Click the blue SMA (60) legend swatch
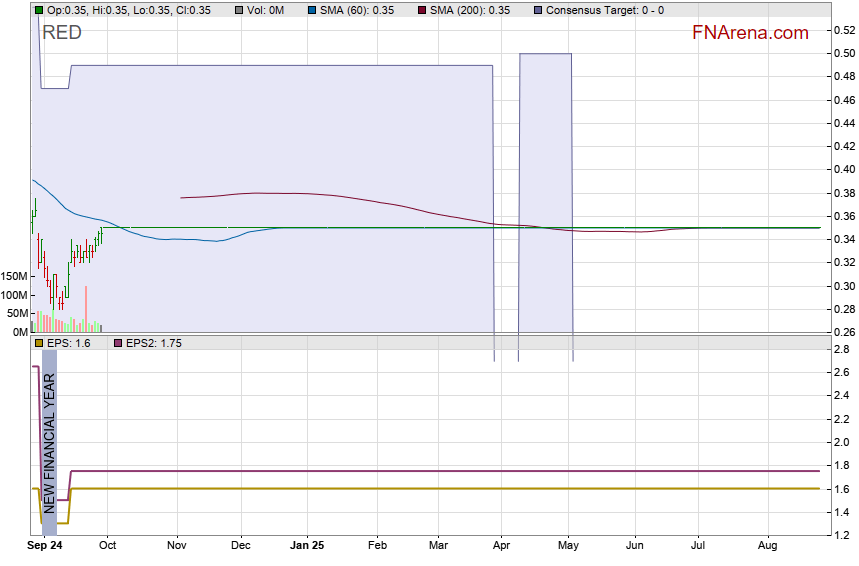Viewport: 859px width, 566px height. point(311,10)
